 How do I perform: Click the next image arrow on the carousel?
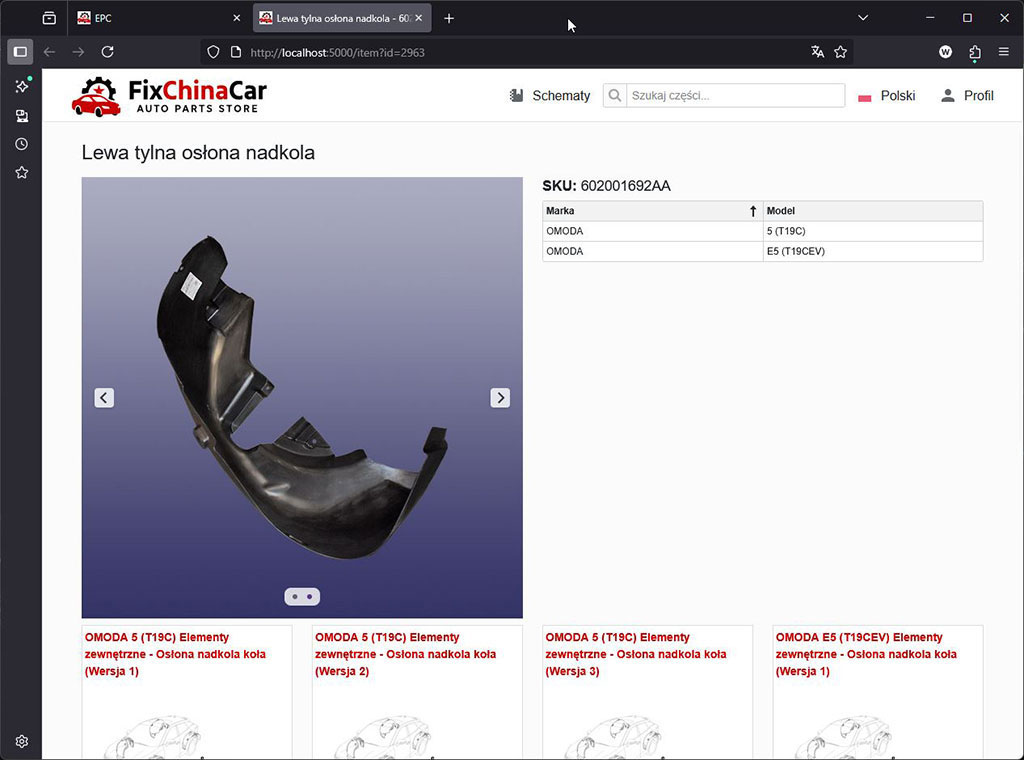click(x=500, y=397)
